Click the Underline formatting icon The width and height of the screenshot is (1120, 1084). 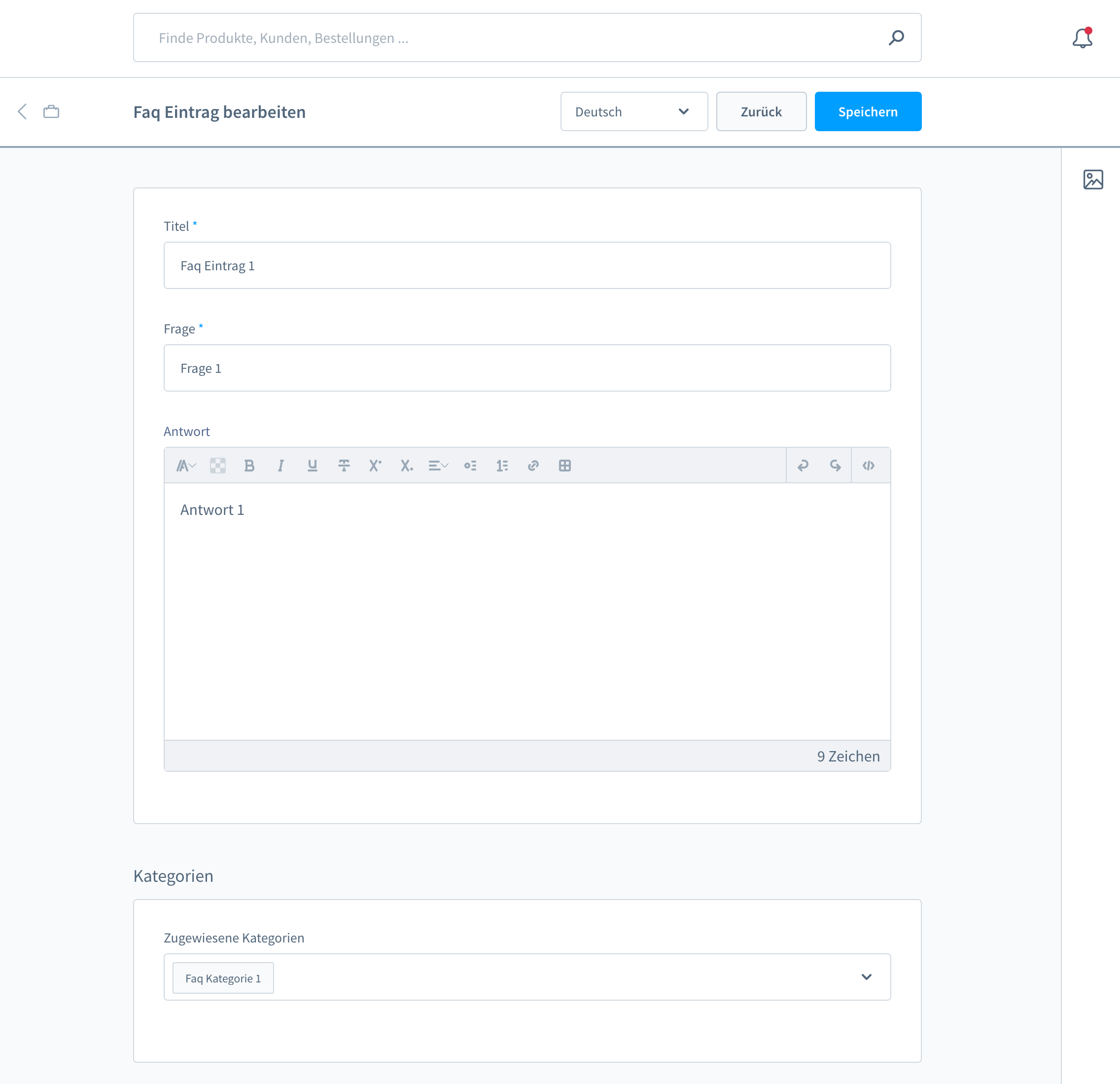click(x=313, y=465)
